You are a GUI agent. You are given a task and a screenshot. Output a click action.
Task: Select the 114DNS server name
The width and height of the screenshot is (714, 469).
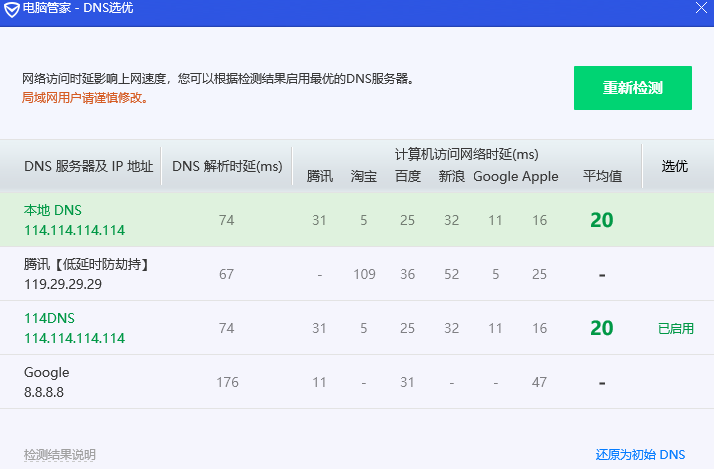click(49, 318)
